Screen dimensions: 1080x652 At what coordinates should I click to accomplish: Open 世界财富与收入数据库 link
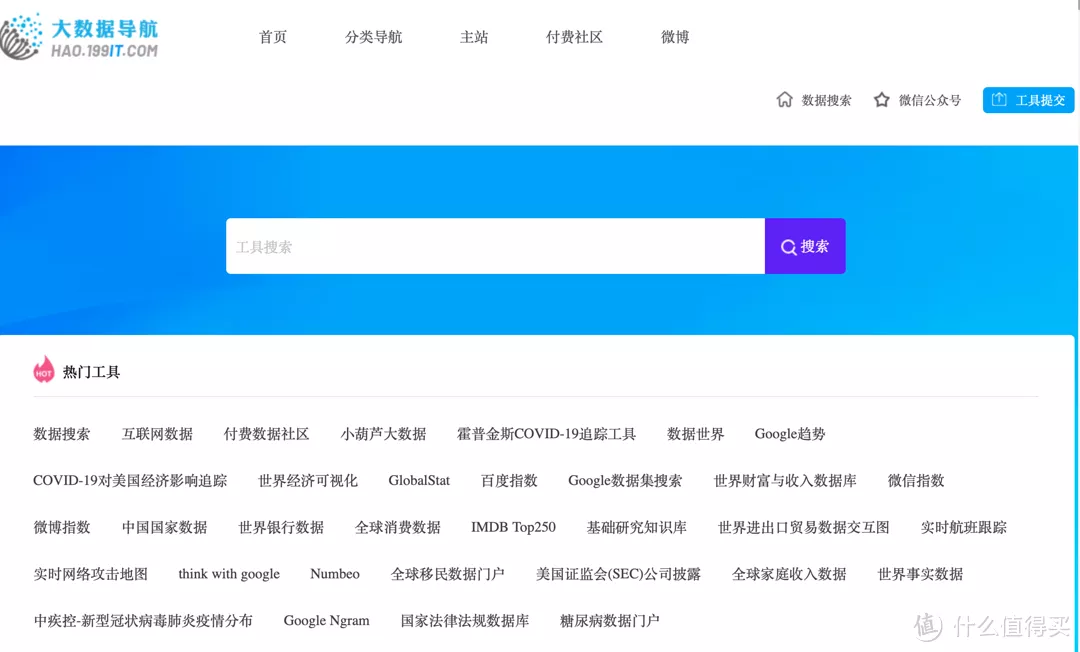(x=785, y=481)
